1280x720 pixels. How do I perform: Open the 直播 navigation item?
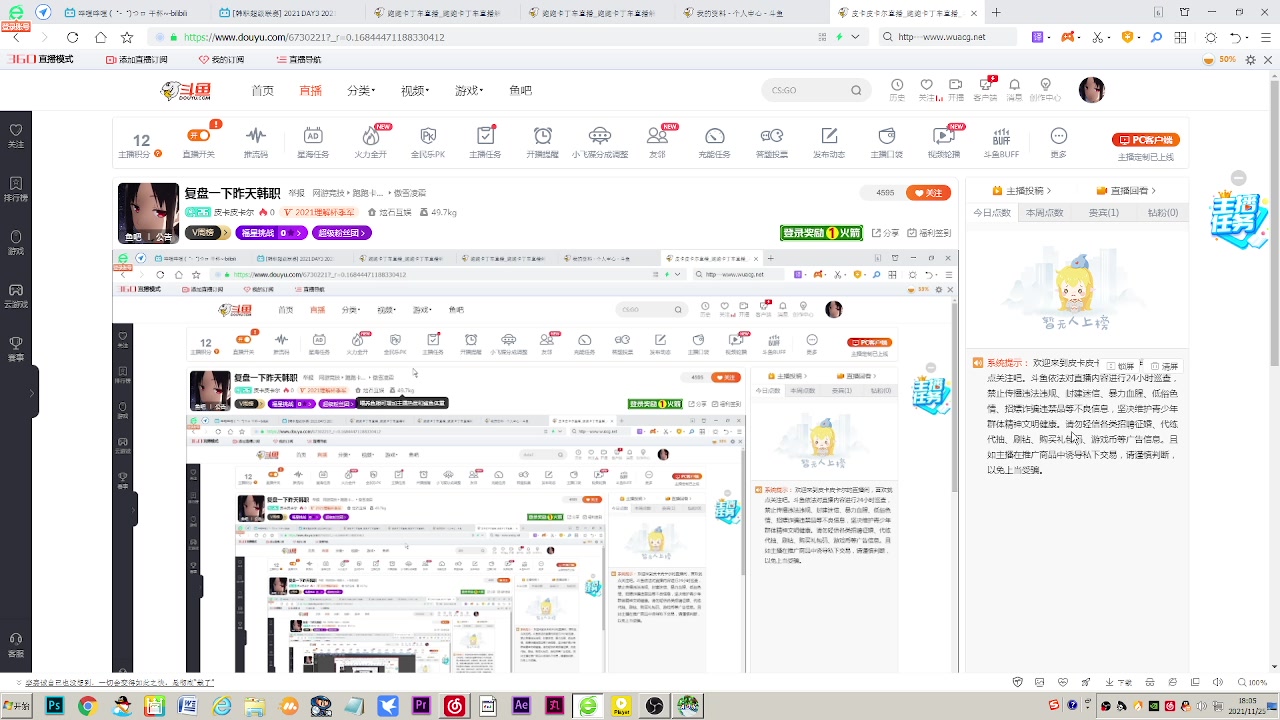click(x=311, y=90)
